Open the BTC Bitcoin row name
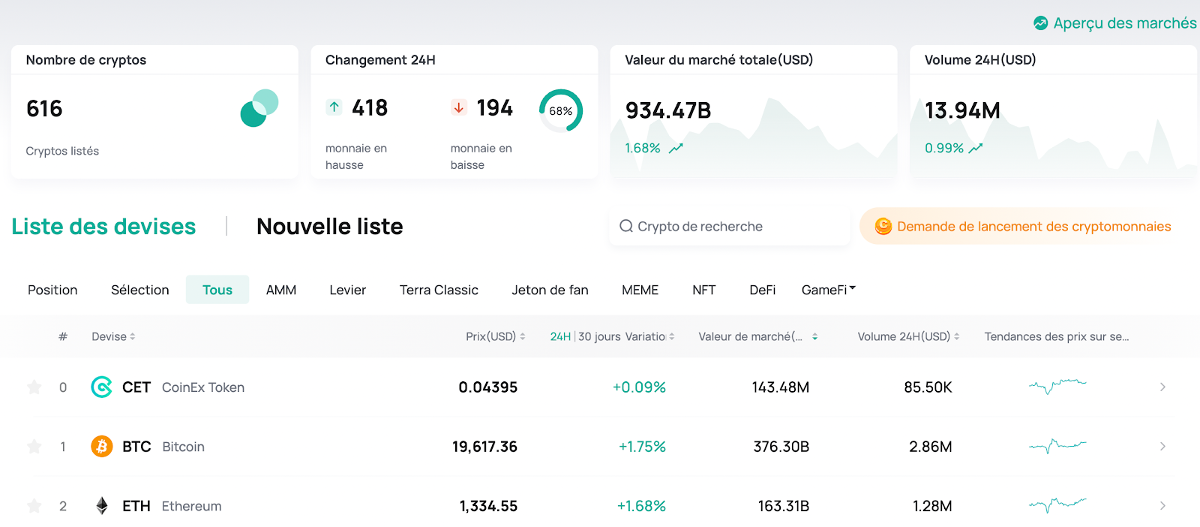The width and height of the screenshot is (1200, 527). tap(163, 447)
